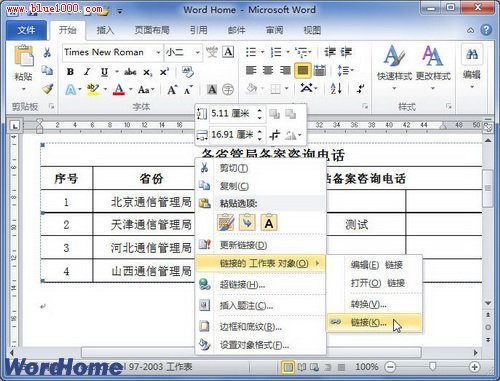Screen dimensions: 500x381
Task: Click the Paste clipboard icon
Action: pos(23,56)
